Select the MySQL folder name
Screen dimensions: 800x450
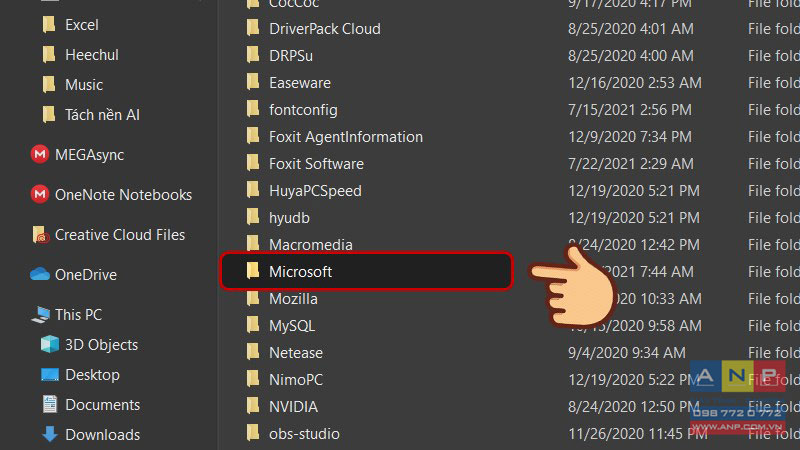coord(292,326)
